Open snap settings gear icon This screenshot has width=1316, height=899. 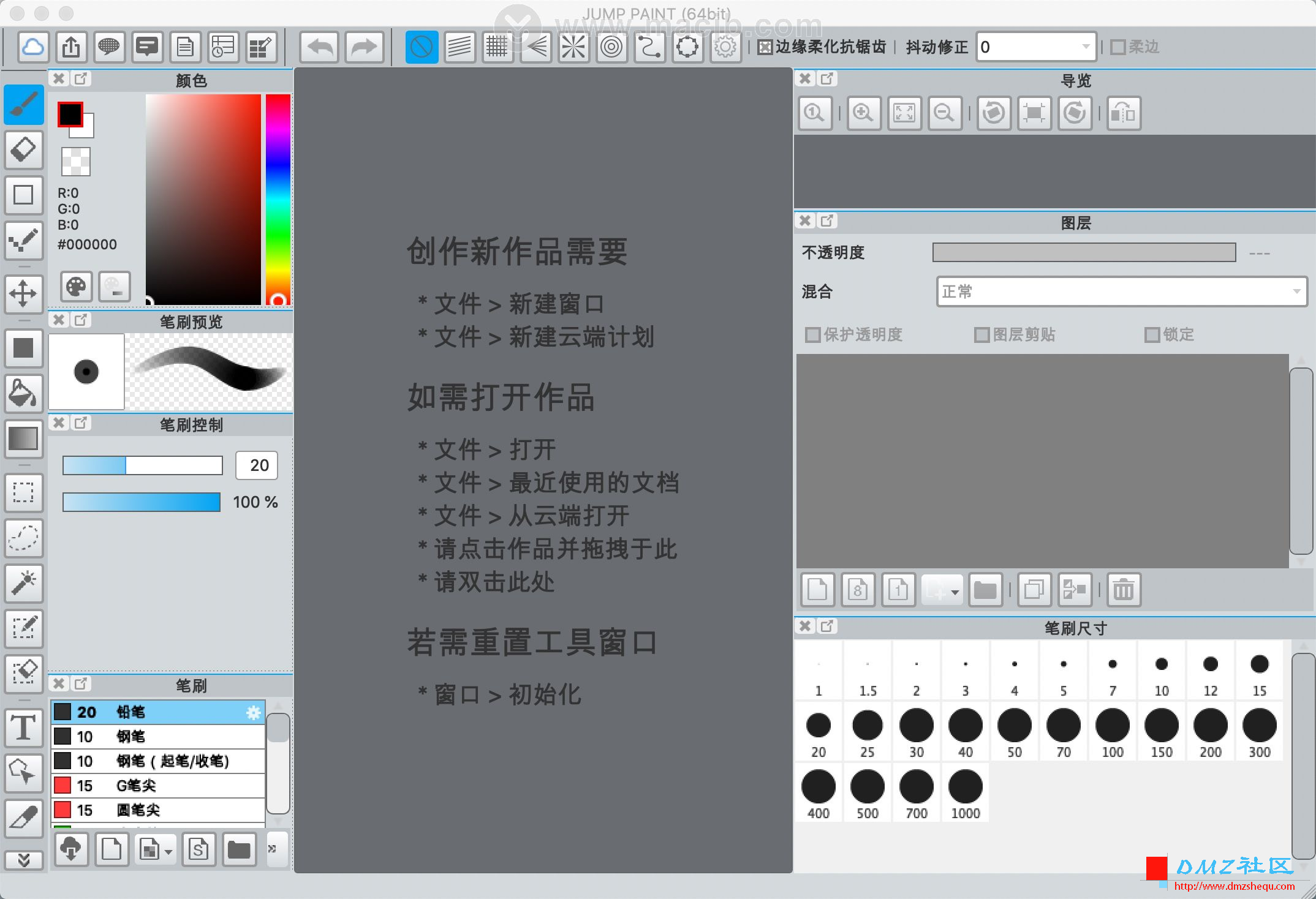(725, 47)
